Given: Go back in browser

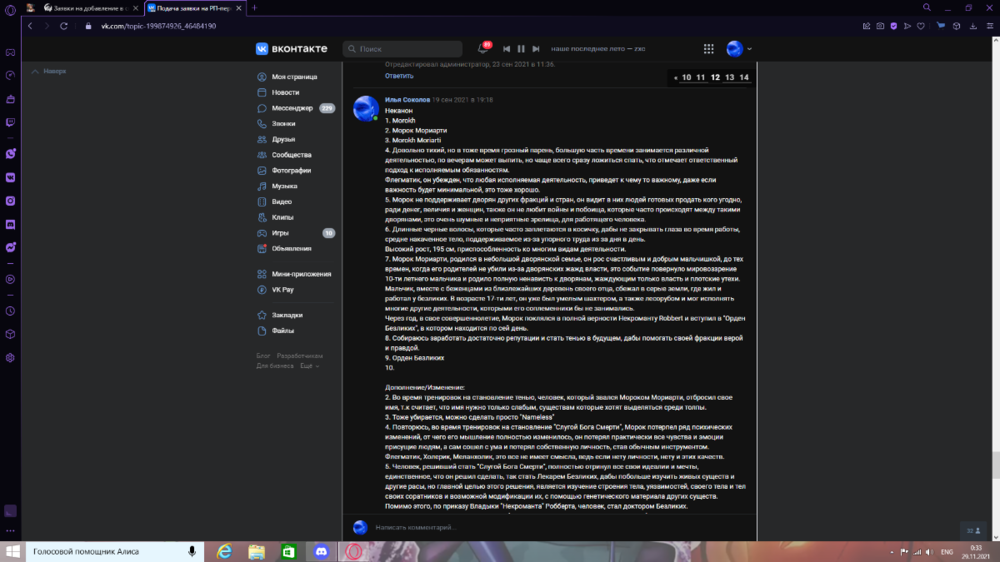Looking at the screenshot, I should pyautogui.click(x=30, y=26).
